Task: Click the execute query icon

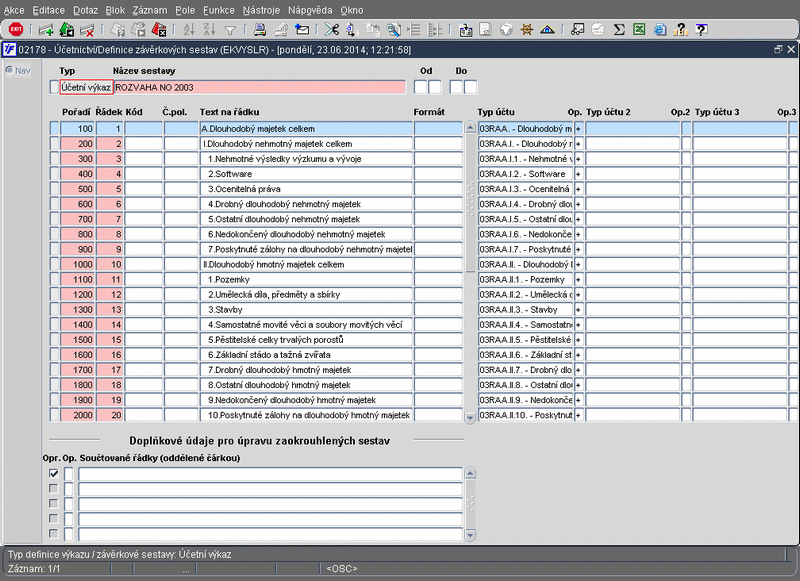Action: tap(138, 30)
